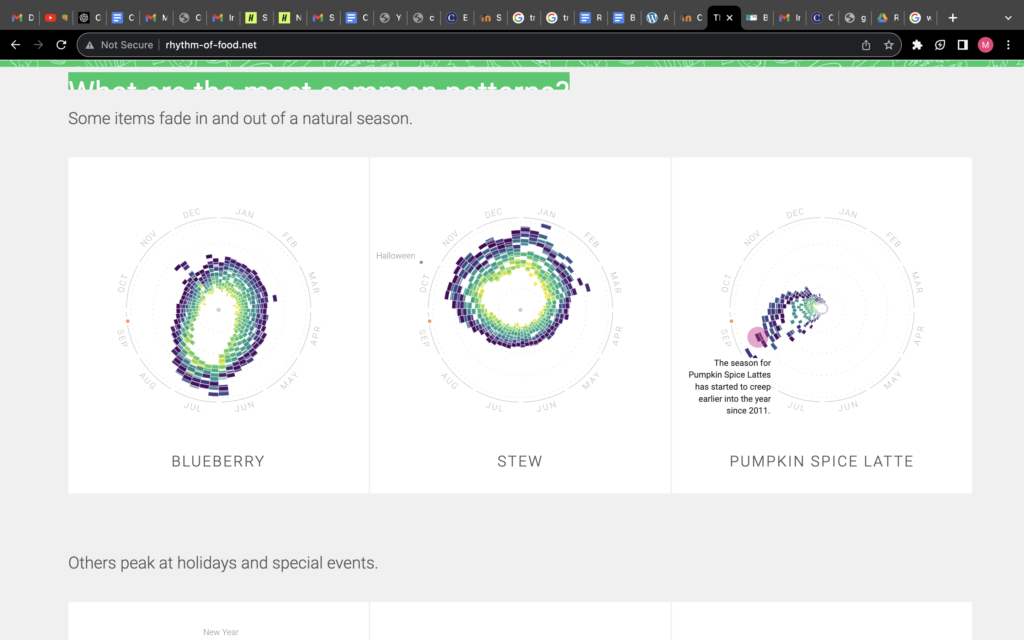Click 'Others peak at holidays' text

point(223,563)
